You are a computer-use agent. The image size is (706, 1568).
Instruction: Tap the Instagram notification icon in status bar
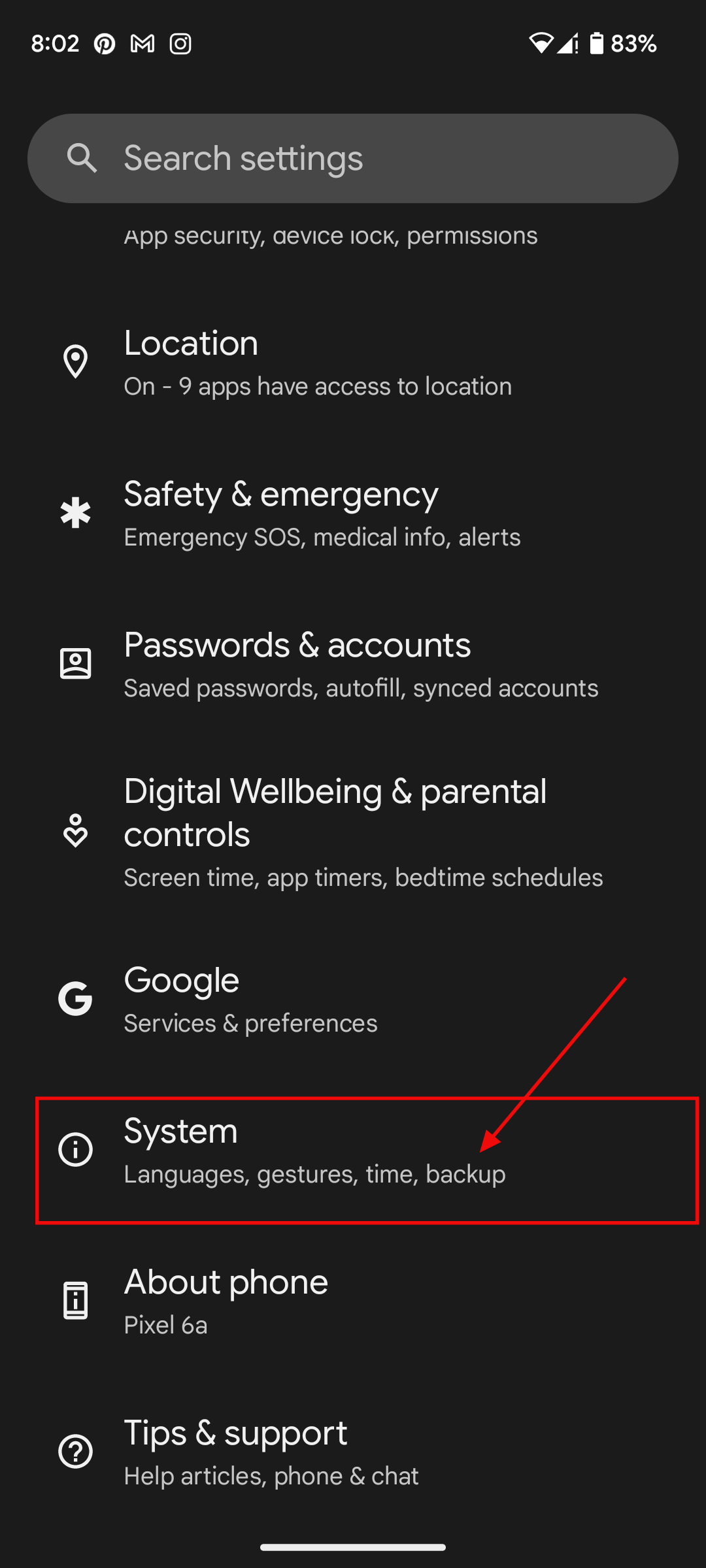coord(180,44)
